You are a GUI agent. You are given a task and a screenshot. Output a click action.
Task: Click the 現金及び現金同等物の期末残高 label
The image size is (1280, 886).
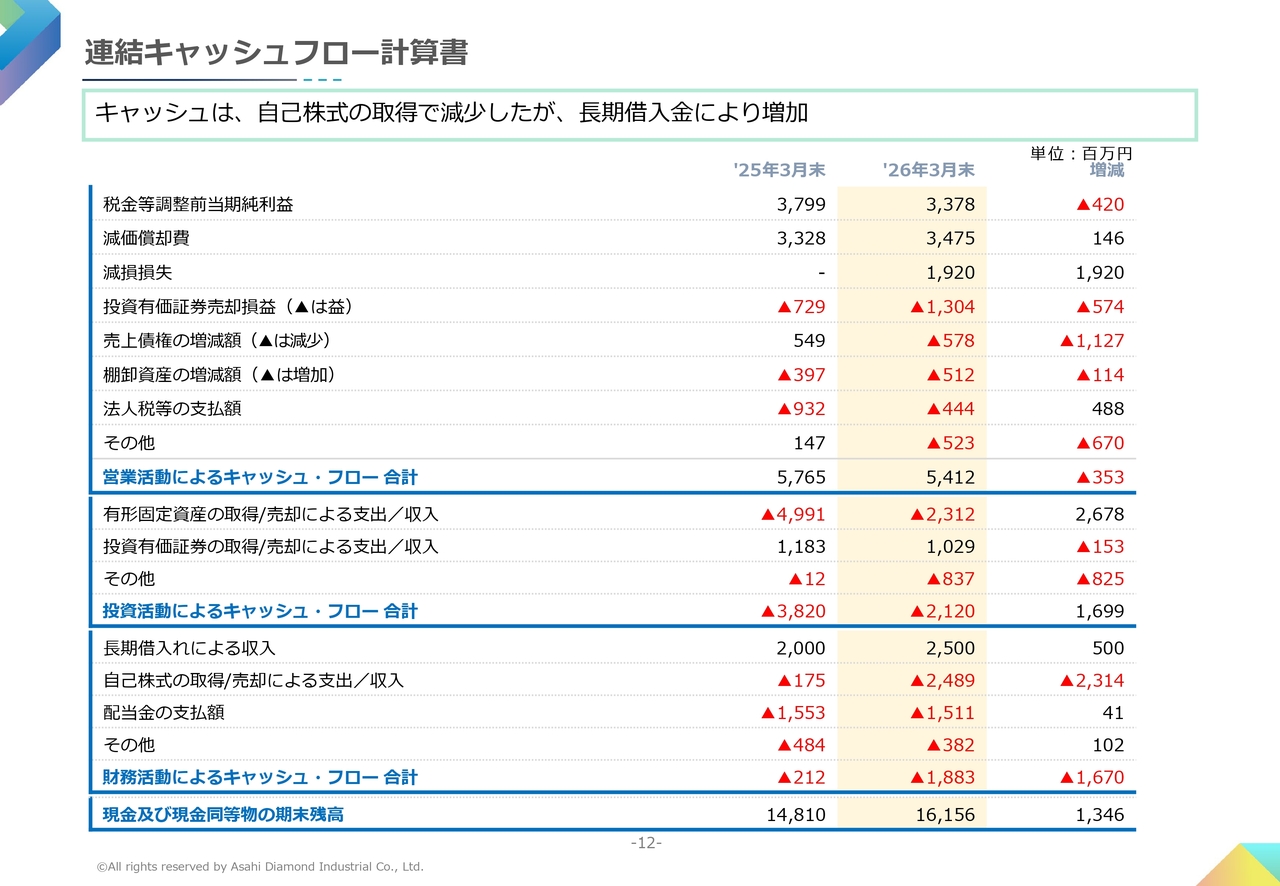223,814
